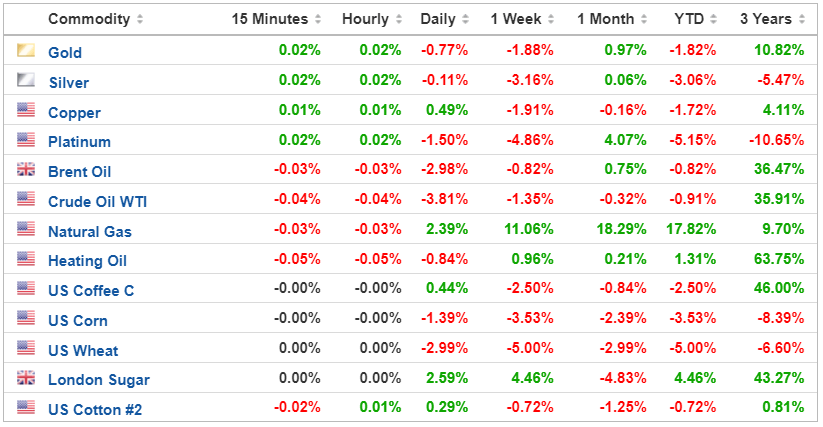Sort by the Daily column arrows
The height and width of the screenshot is (427, 823).
point(461,20)
